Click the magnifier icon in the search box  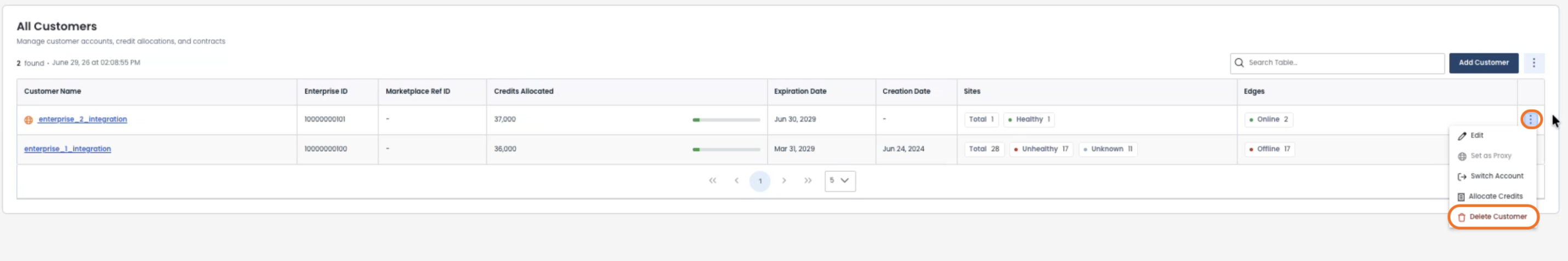point(1239,63)
